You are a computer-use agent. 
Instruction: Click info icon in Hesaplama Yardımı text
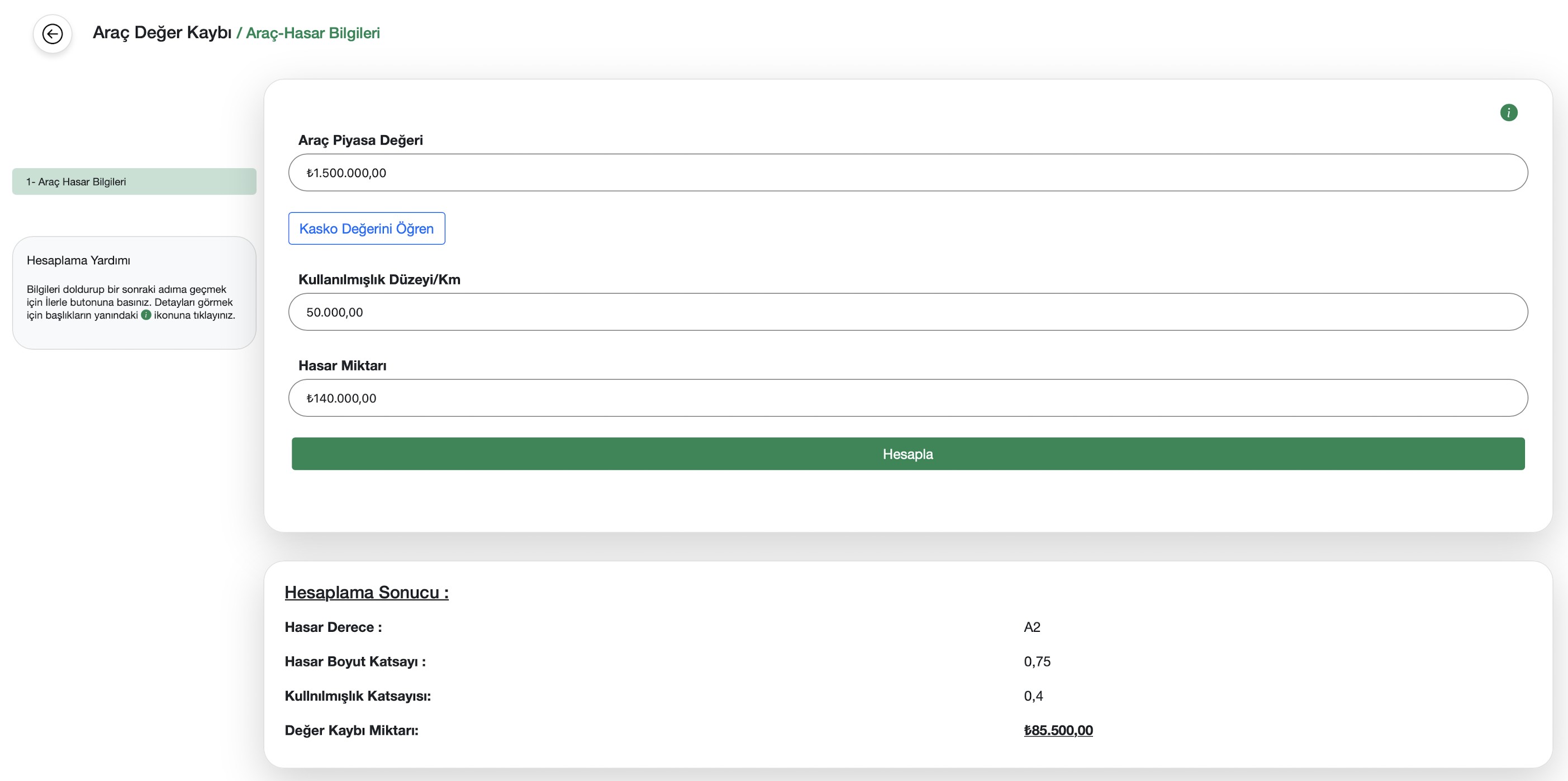coord(146,315)
